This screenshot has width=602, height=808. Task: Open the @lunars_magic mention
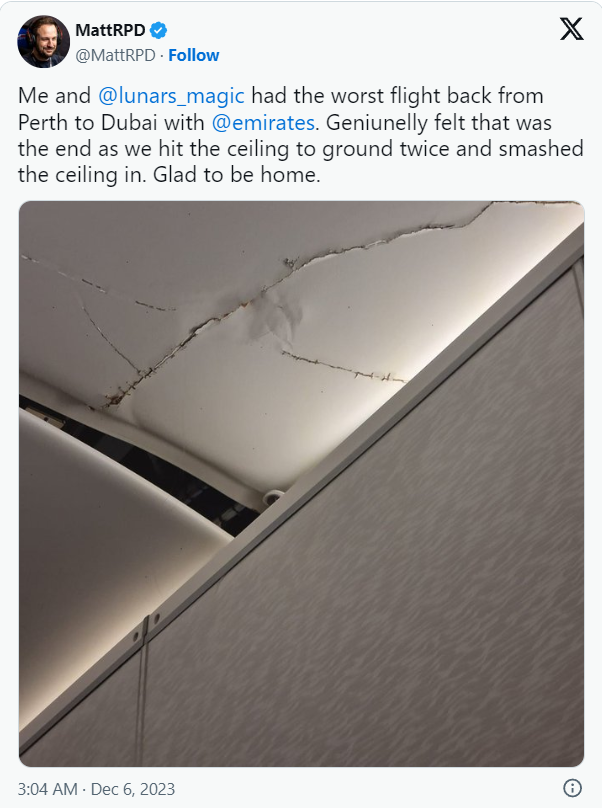171,96
